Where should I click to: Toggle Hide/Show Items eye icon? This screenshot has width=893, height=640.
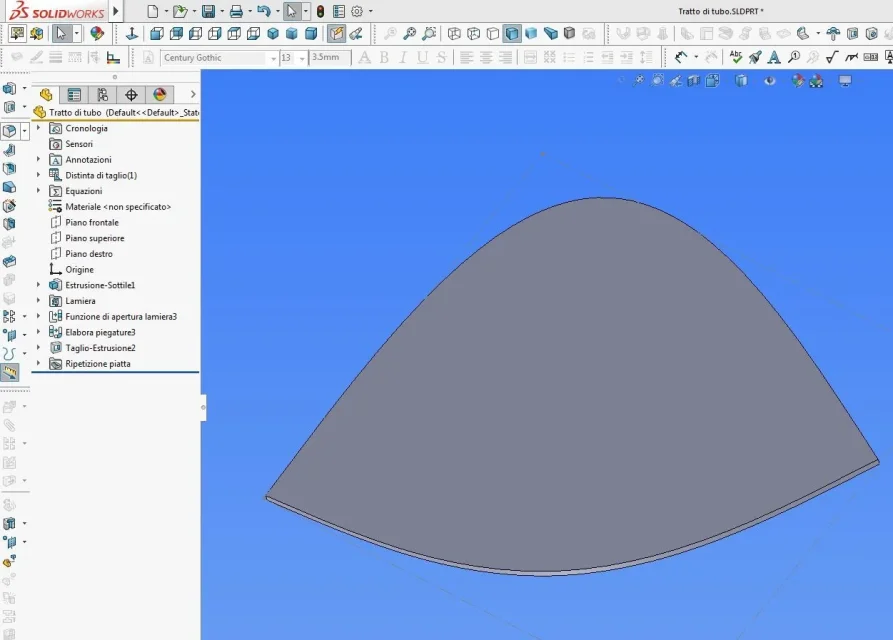(769, 81)
